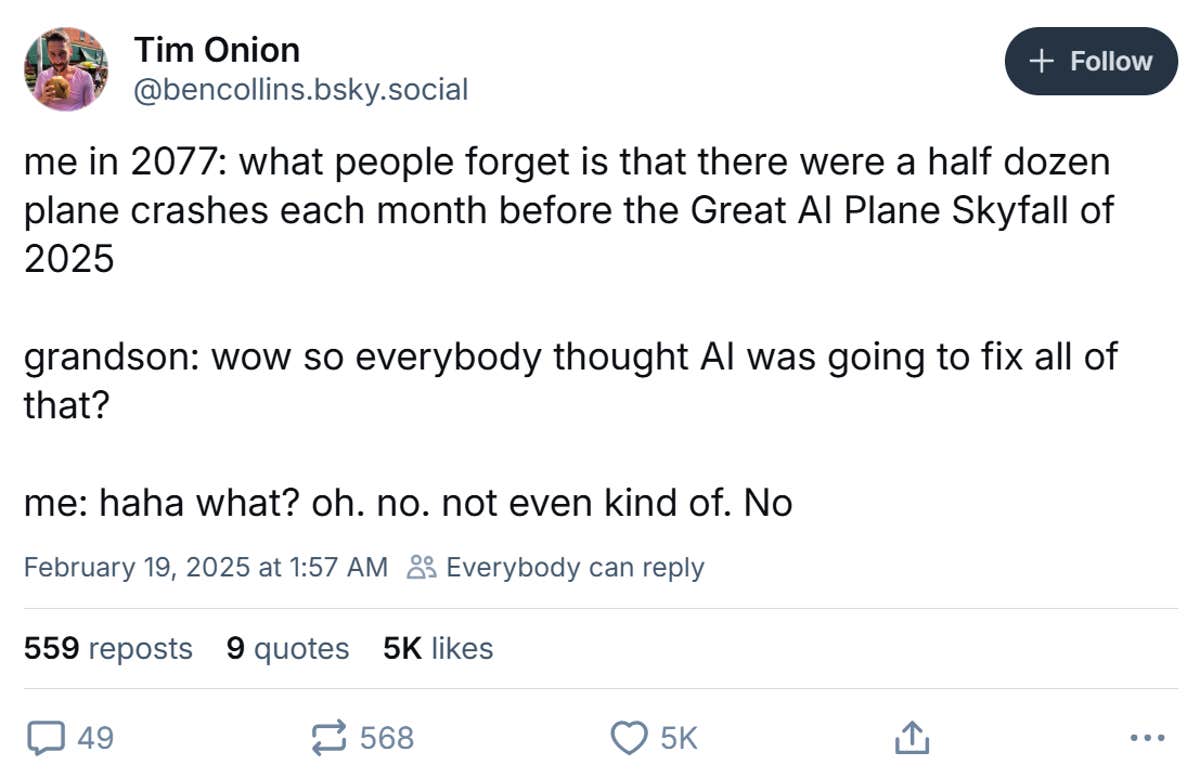Viewport: 1200px width, 778px height.
Task: Click the people icon beside reply settings
Action: click(x=420, y=568)
